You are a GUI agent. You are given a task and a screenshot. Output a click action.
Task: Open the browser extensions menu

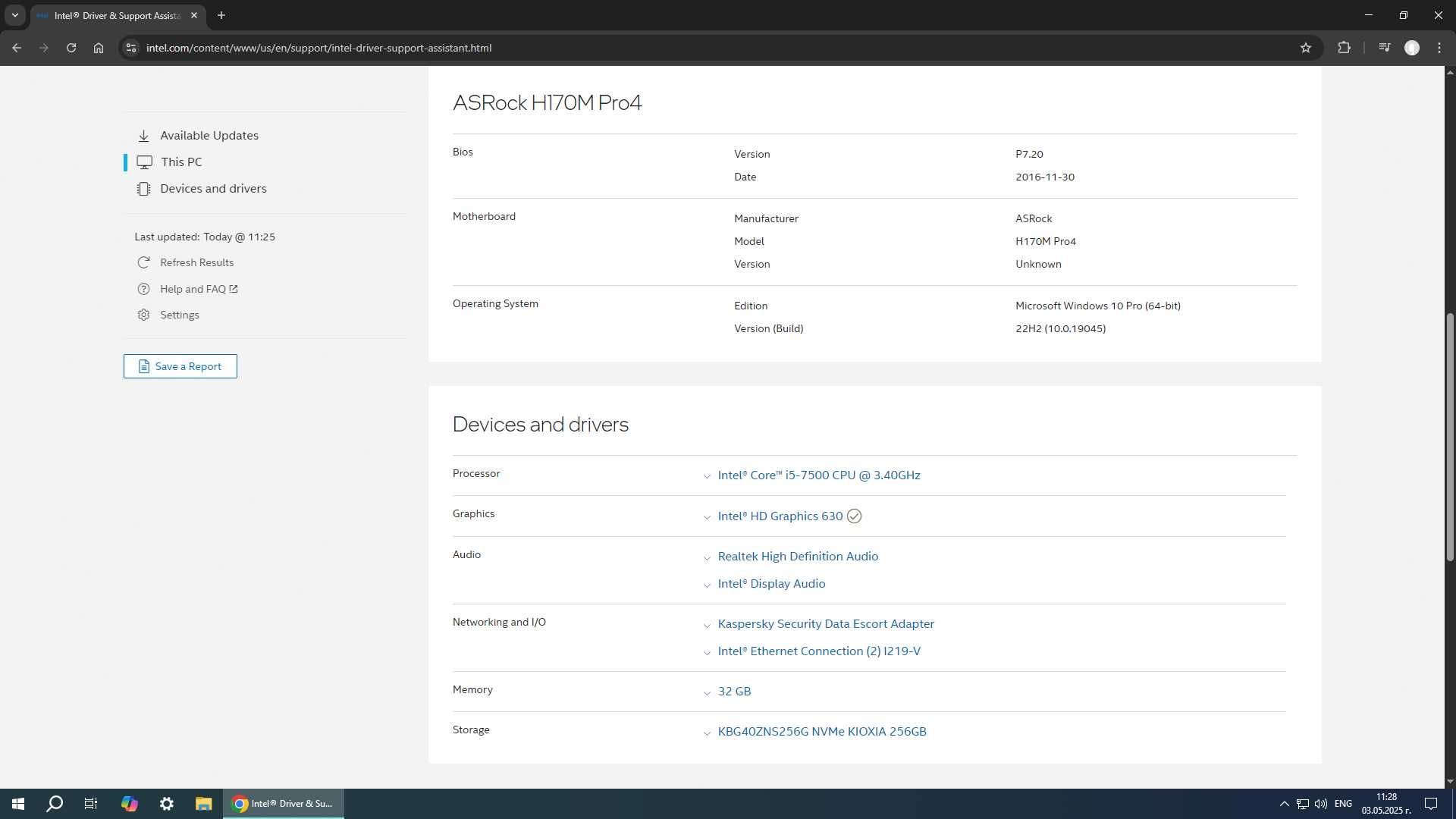1345,48
